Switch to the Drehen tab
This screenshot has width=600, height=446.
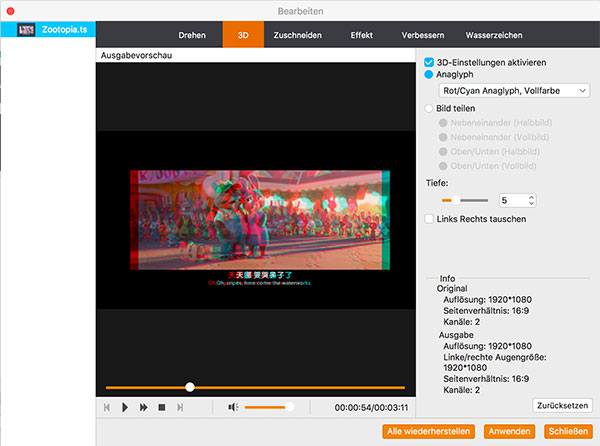pos(192,35)
